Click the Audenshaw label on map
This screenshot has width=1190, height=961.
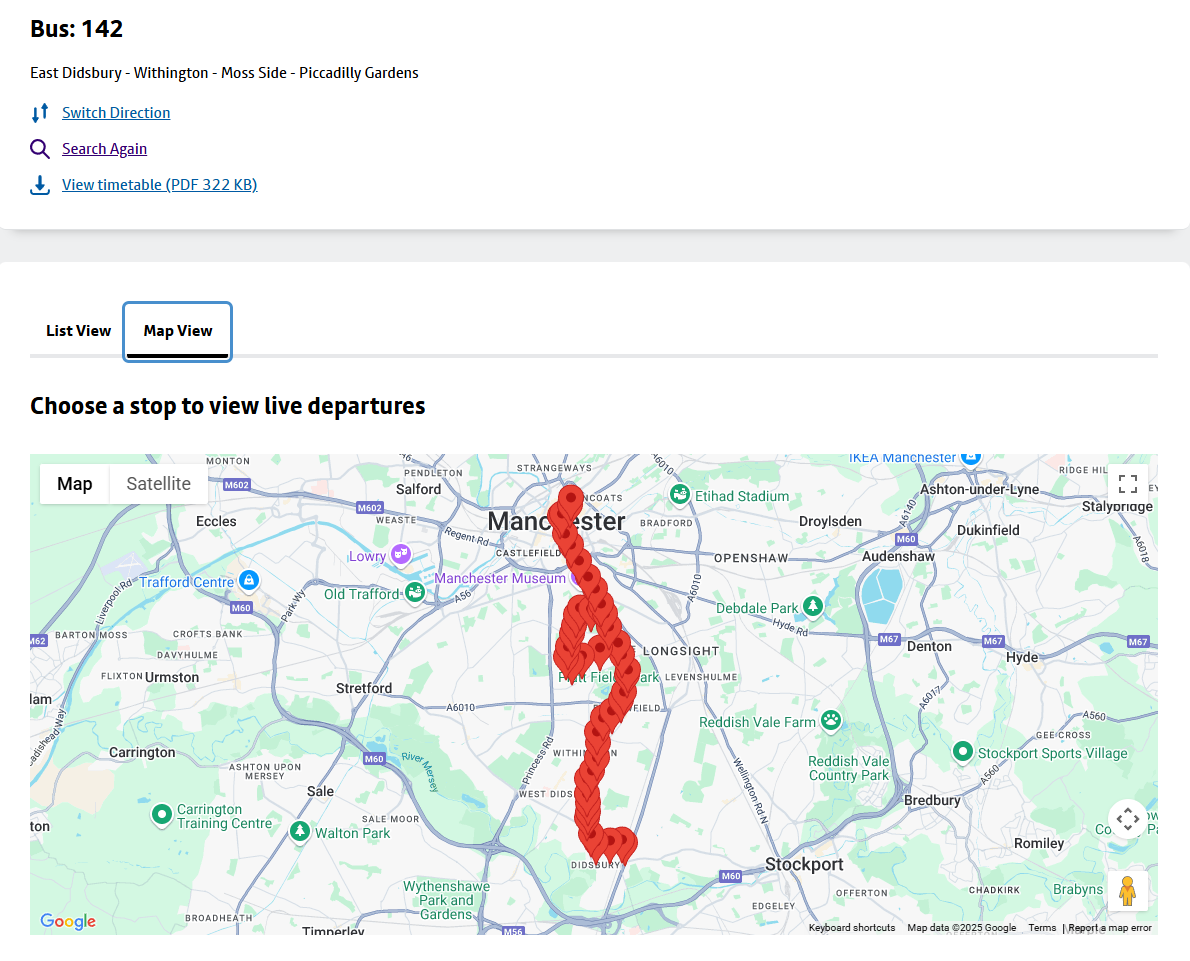899,556
